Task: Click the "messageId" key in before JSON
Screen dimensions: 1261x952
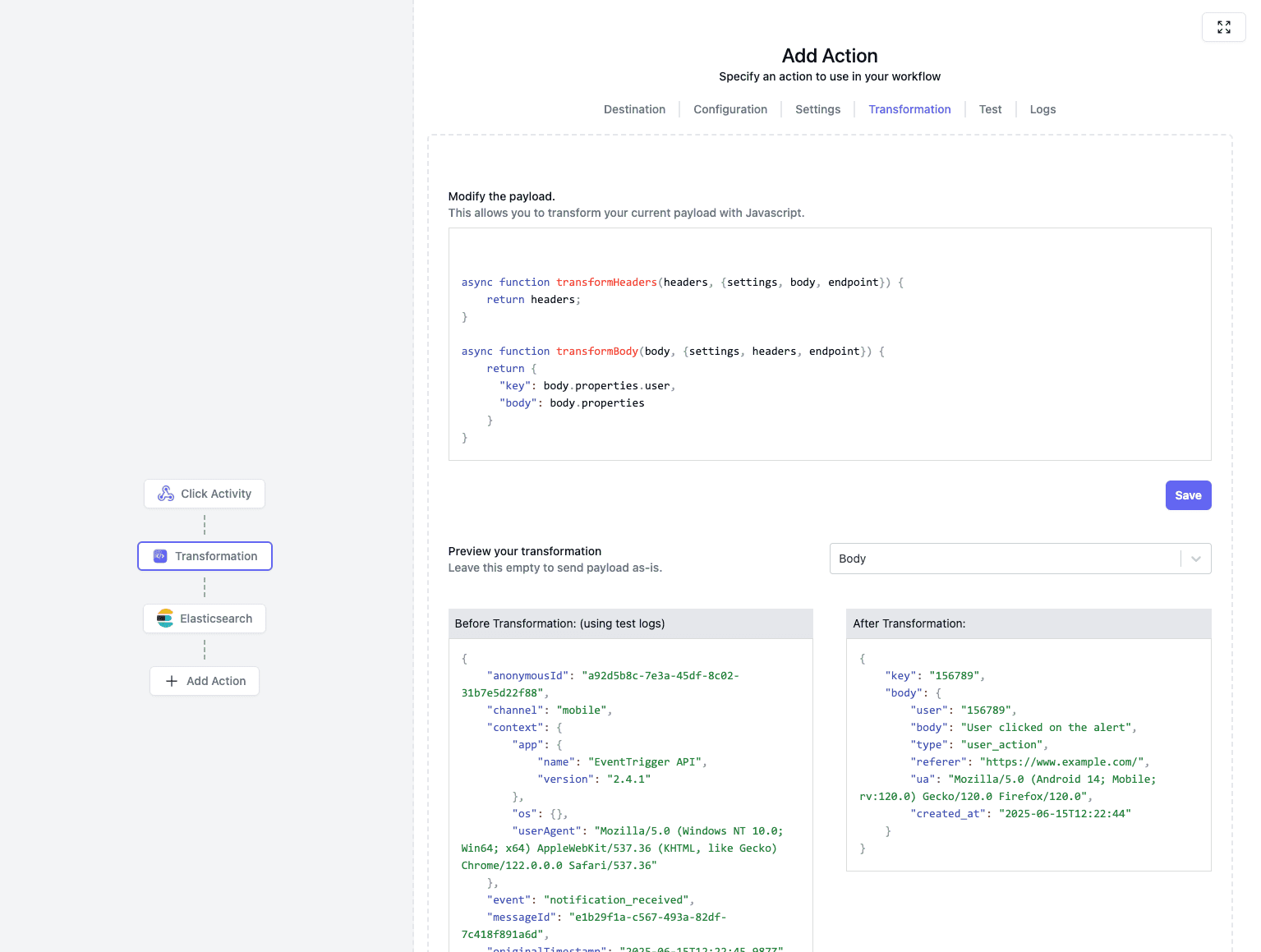Action: pos(521,918)
